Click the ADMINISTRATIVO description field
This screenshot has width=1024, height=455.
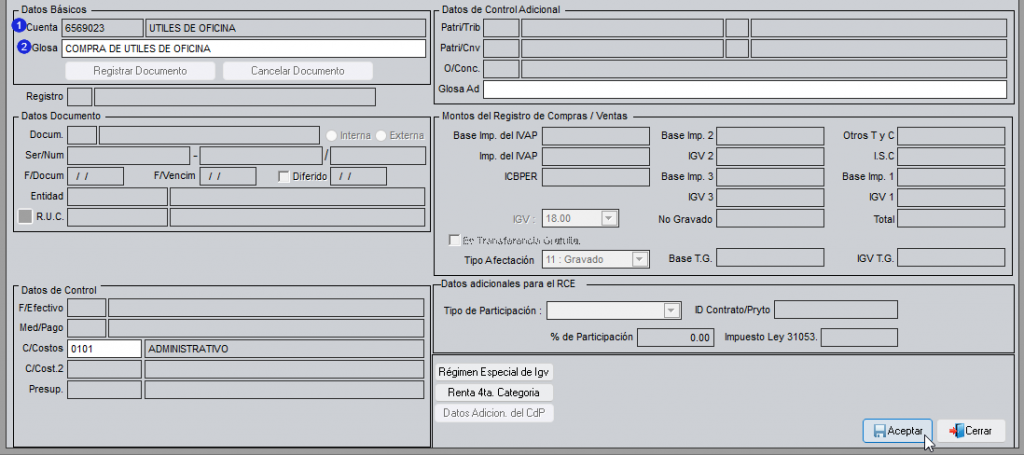pos(284,349)
